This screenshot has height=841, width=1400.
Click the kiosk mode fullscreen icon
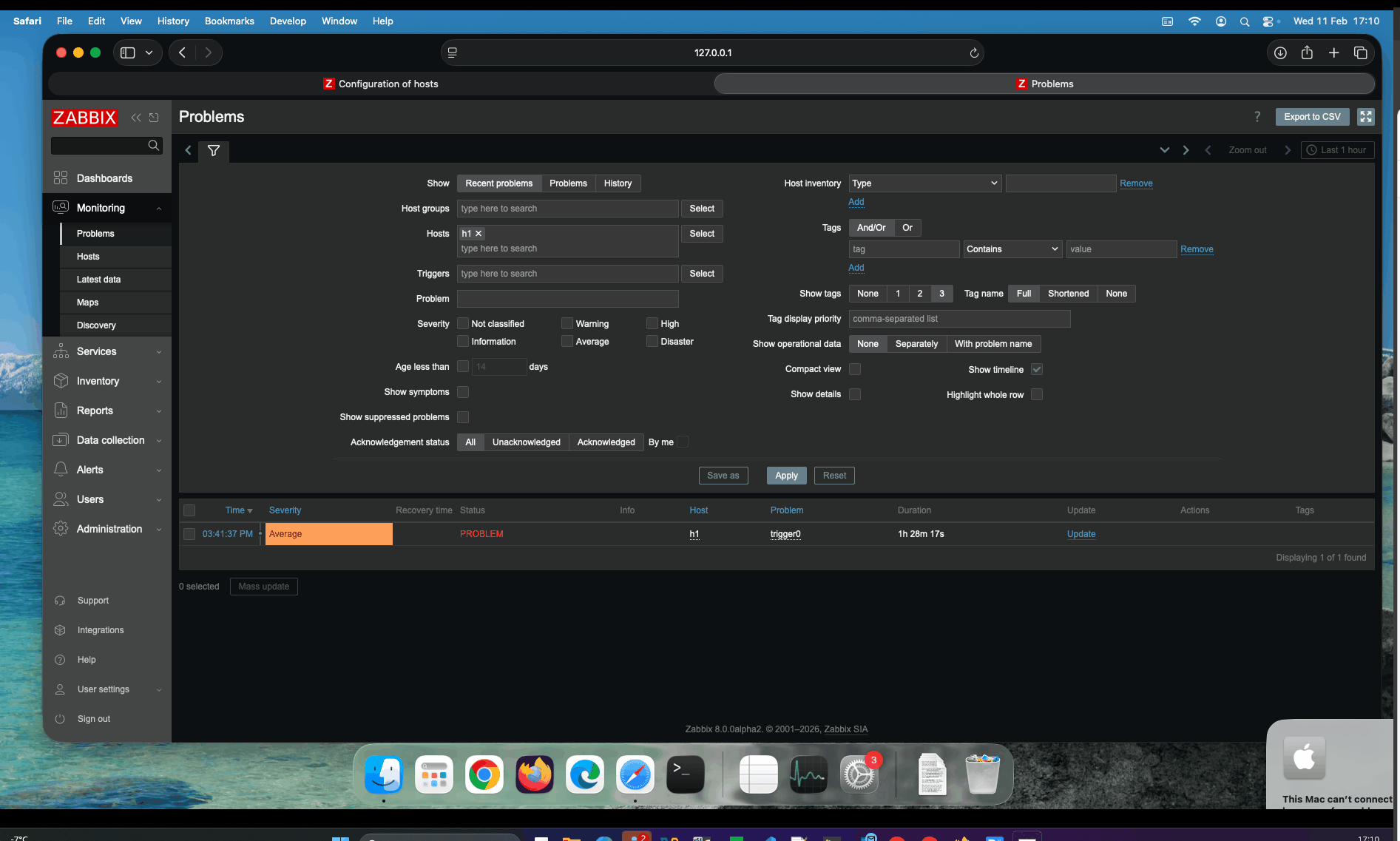1365,117
